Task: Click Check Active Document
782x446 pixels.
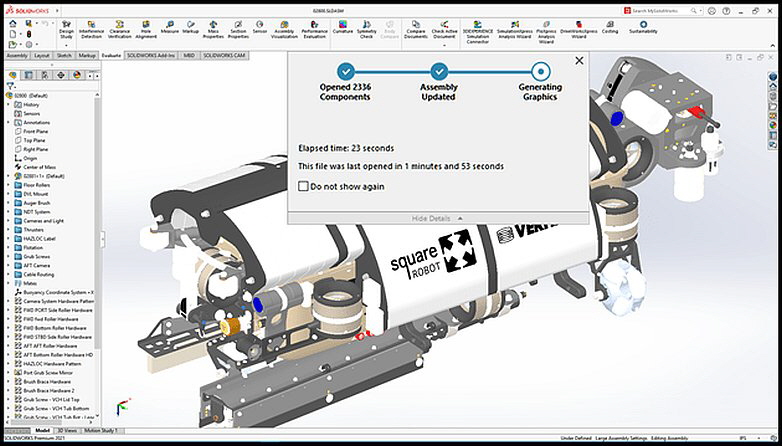Action: (444, 29)
